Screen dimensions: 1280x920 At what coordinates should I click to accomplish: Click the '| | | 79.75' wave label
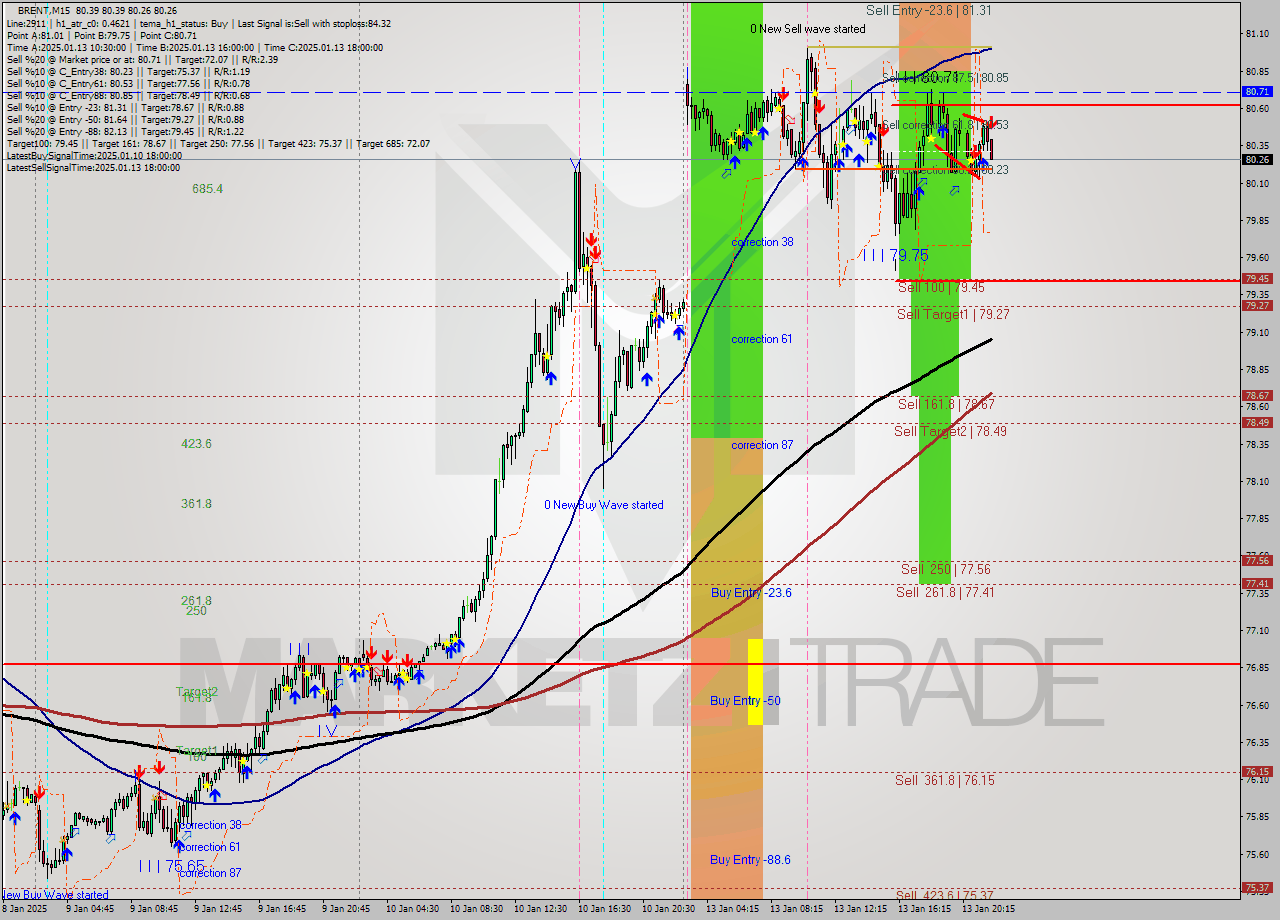[896, 255]
